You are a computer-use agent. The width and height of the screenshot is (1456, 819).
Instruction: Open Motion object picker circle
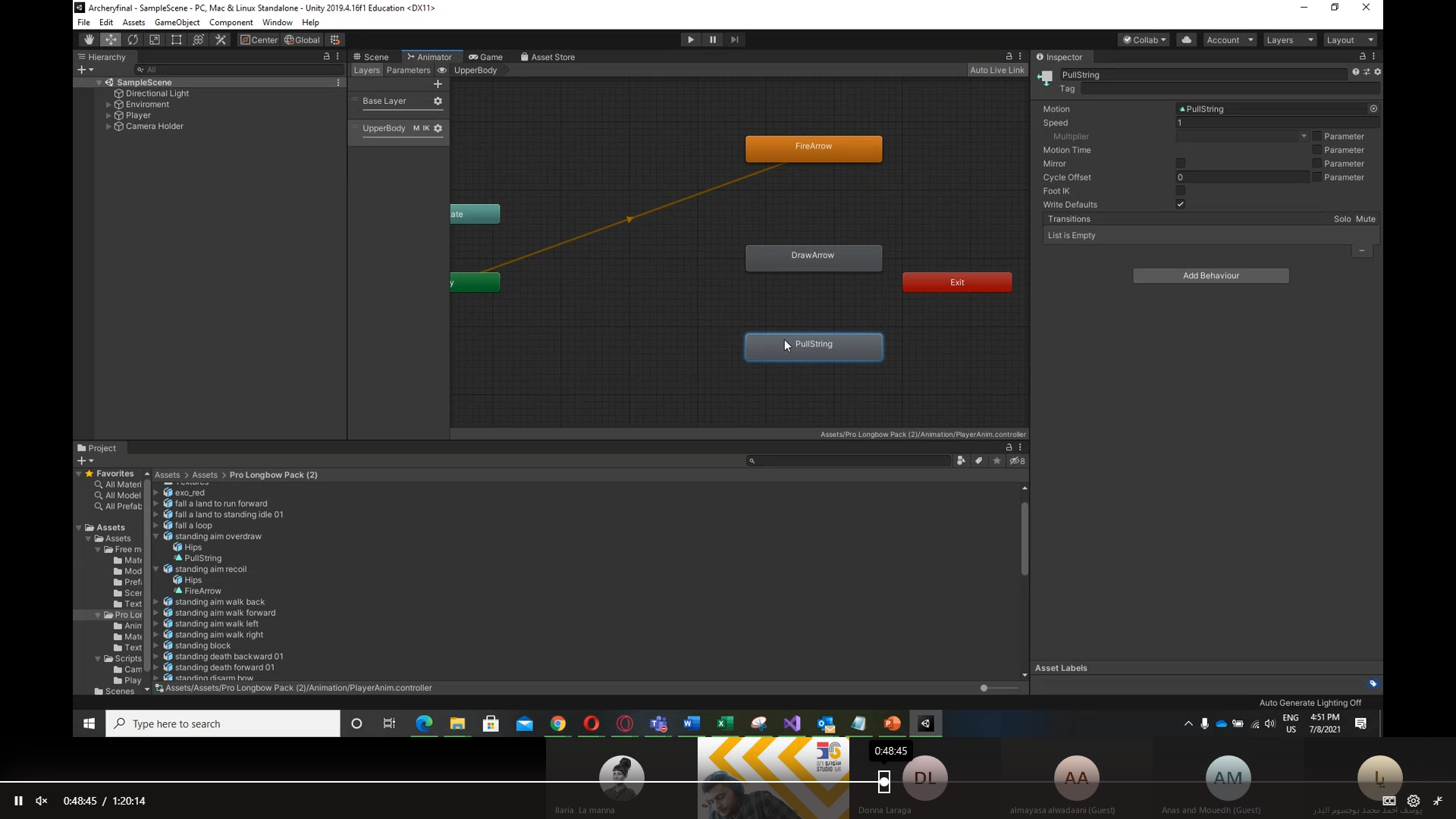point(1373,109)
